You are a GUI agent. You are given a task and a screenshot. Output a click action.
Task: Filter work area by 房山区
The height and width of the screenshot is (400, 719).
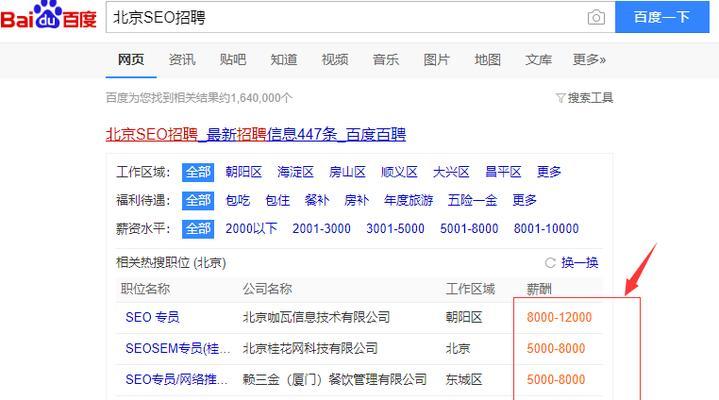pyautogui.click(x=347, y=172)
